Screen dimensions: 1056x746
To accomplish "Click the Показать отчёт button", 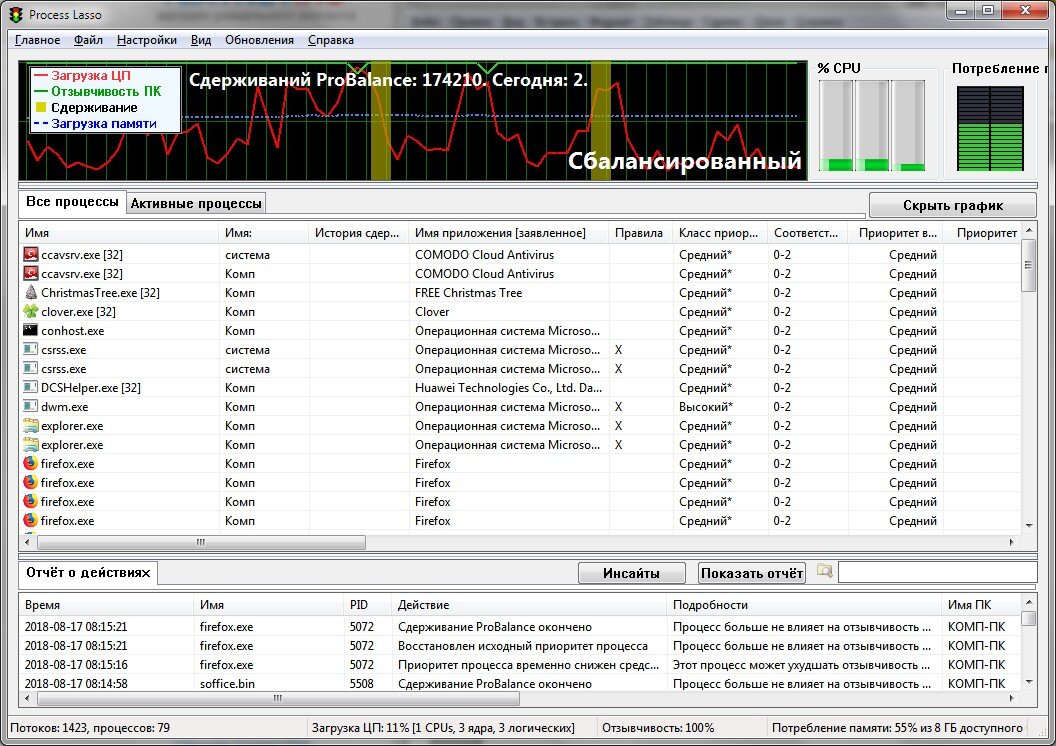I will [x=752, y=573].
